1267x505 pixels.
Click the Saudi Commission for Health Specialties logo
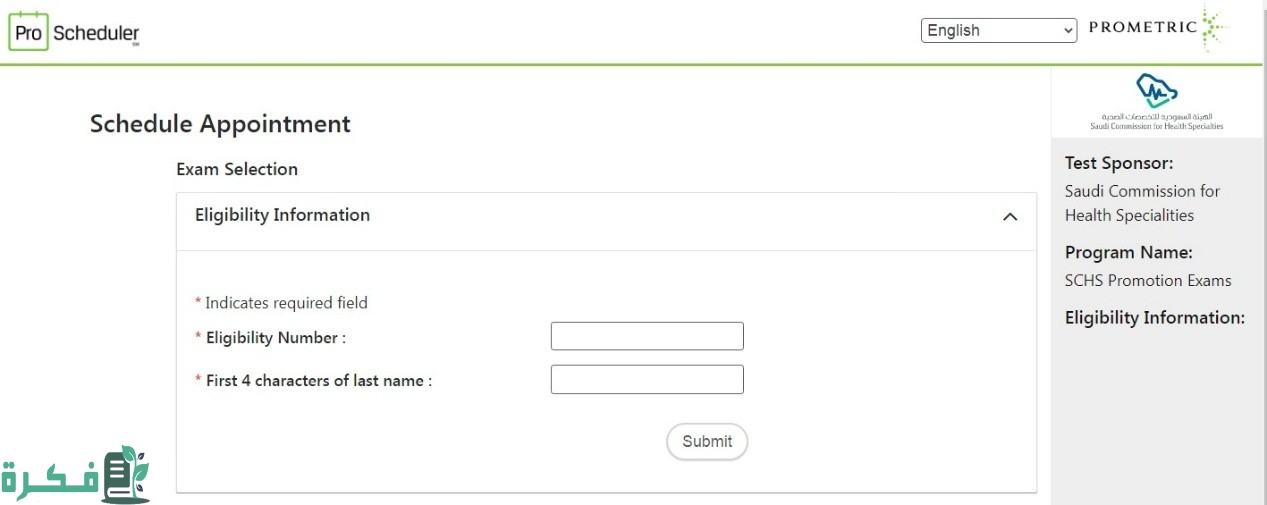1156,103
